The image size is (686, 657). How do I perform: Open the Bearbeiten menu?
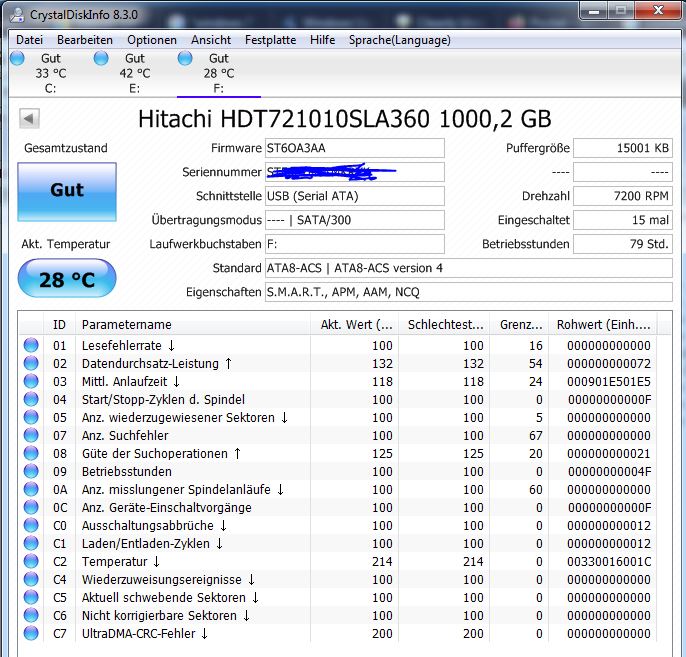click(x=85, y=40)
